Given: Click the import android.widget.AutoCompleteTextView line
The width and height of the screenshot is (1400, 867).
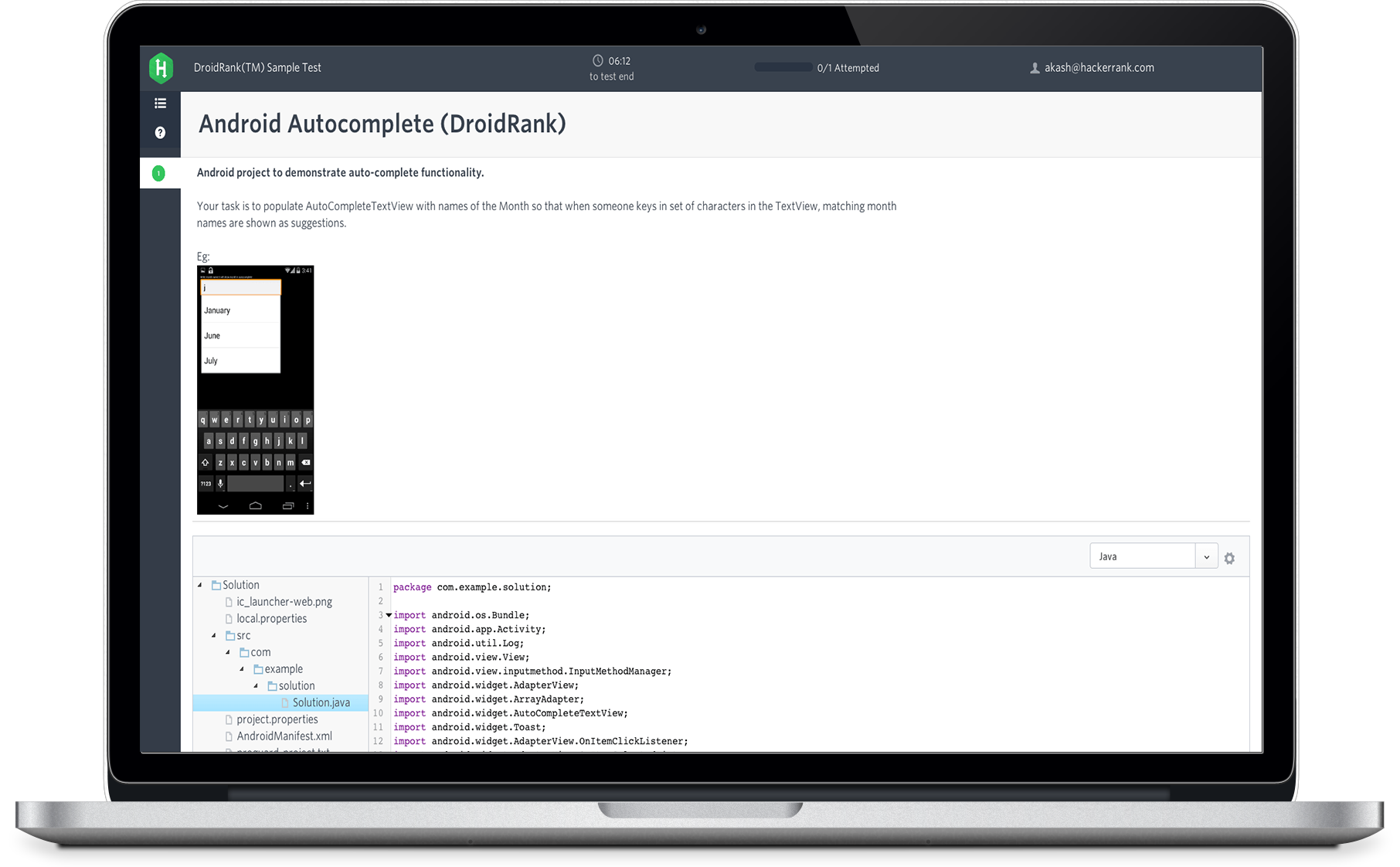Looking at the screenshot, I should tap(511, 714).
